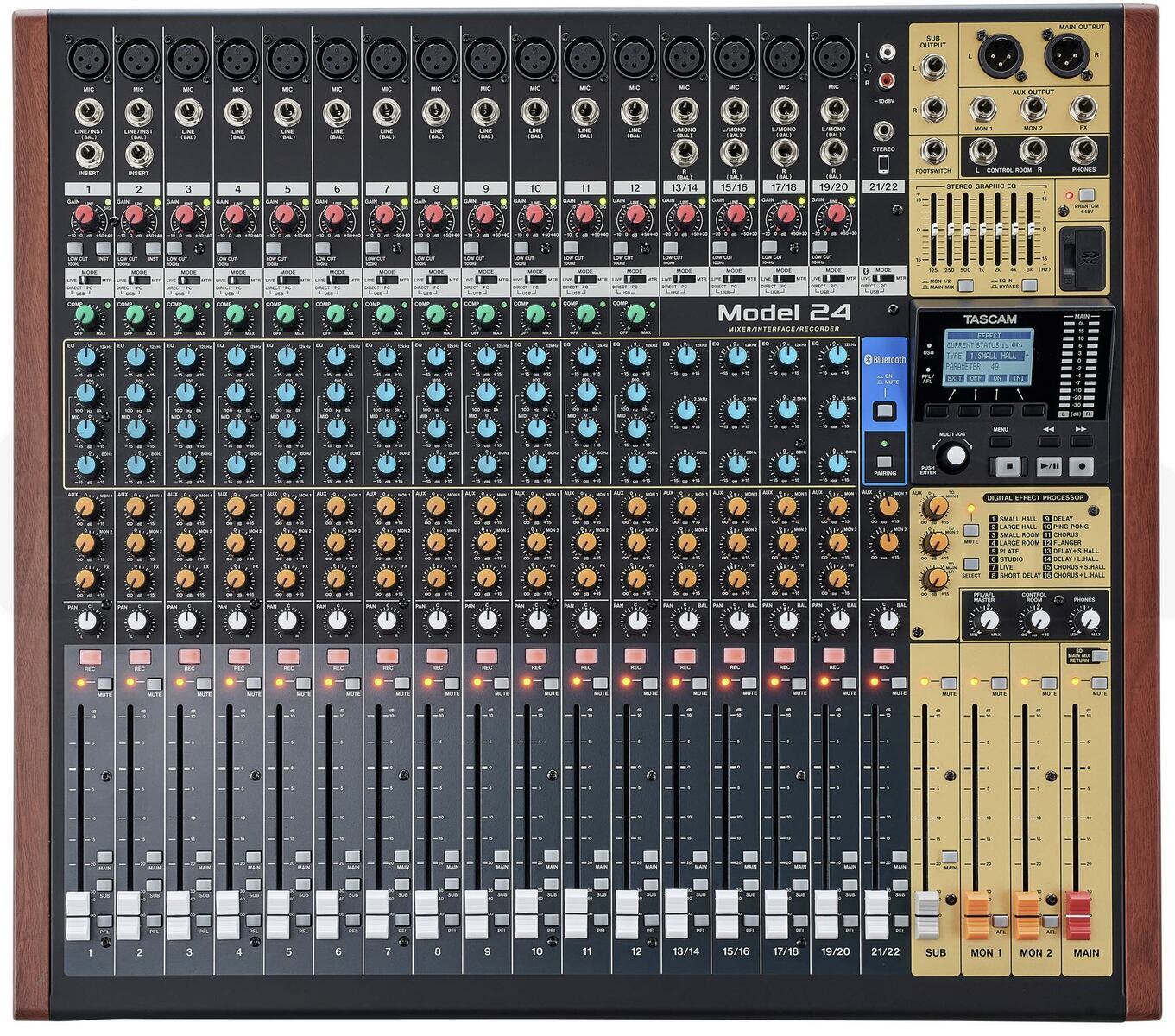Click the channel 1 fader cap
This screenshot has height=1036, width=1175.
pyautogui.click(x=79, y=917)
